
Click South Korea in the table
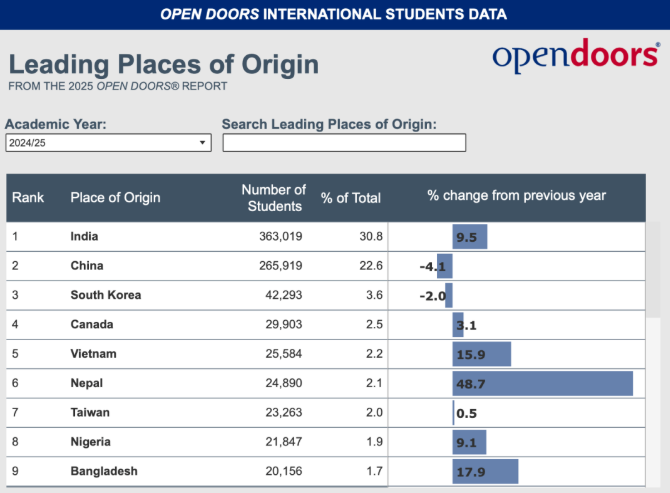tap(106, 295)
